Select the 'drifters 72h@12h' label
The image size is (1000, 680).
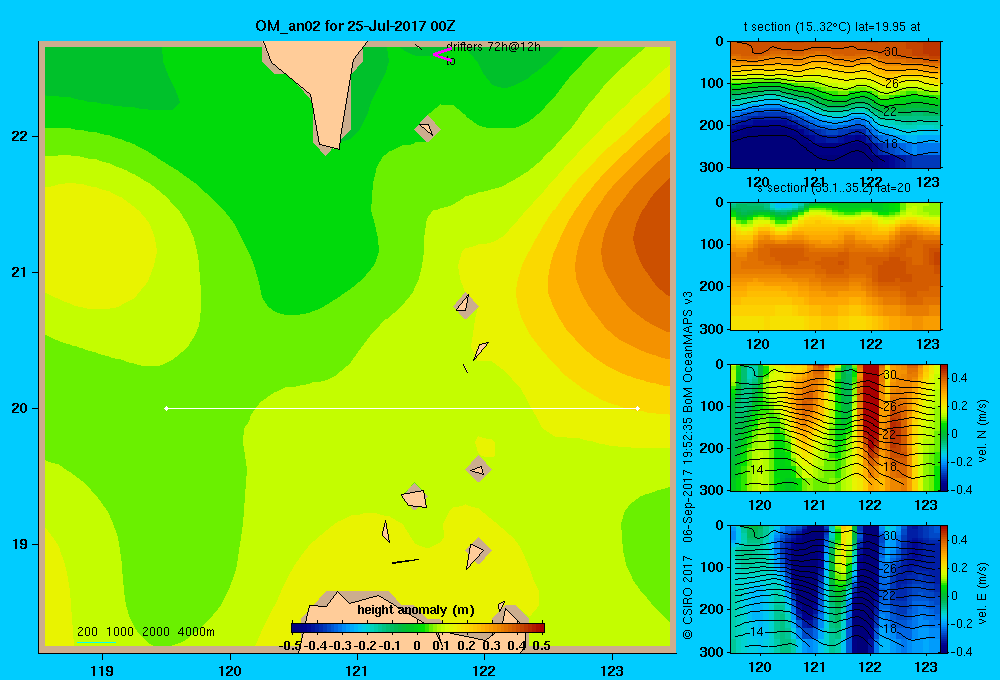493,47
